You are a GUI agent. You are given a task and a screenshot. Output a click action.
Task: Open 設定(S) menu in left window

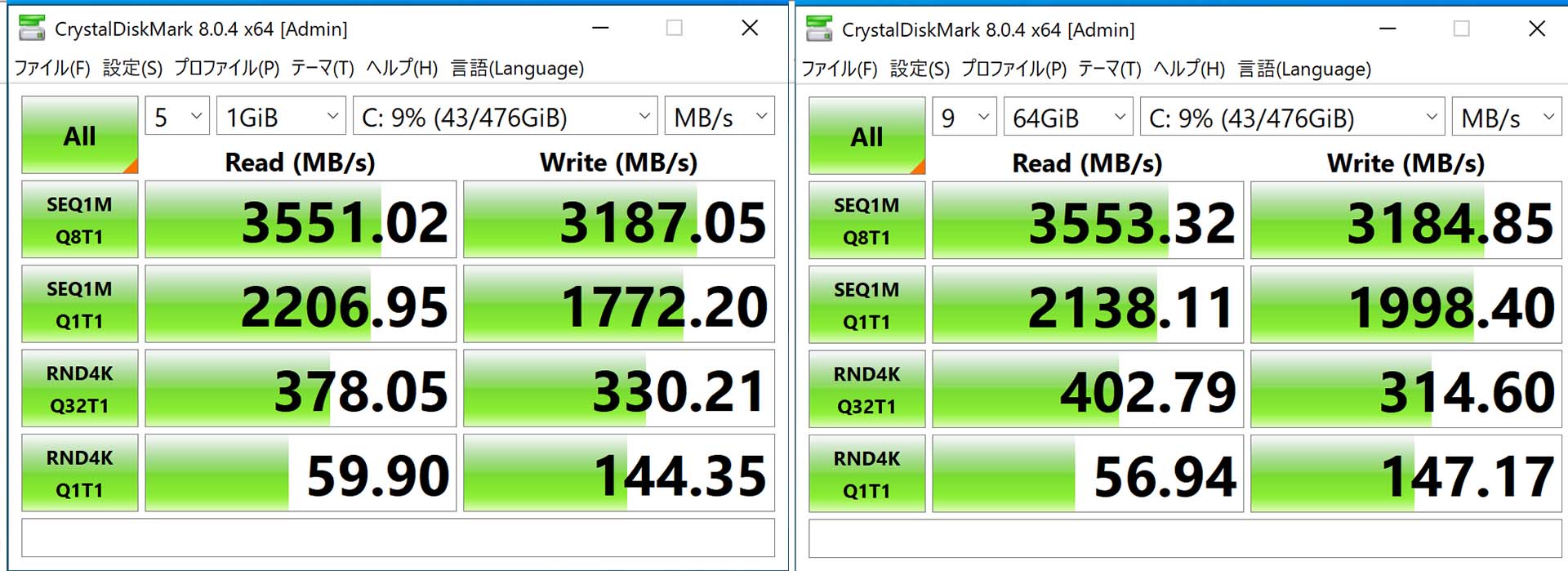132,68
